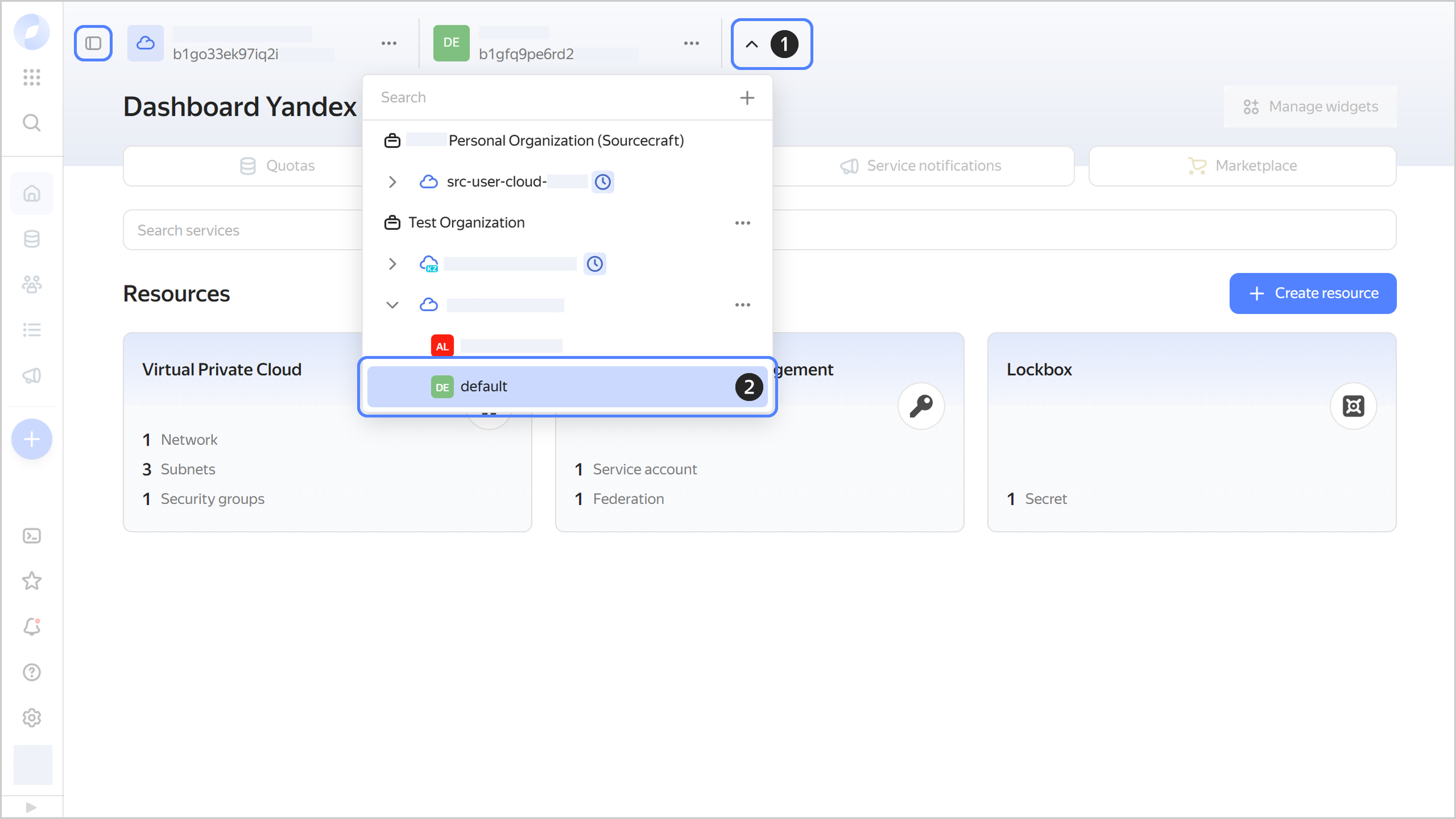The width and height of the screenshot is (1456, 819).
Task: Toggle the sidebar panel button
Action: coord(93,43)
